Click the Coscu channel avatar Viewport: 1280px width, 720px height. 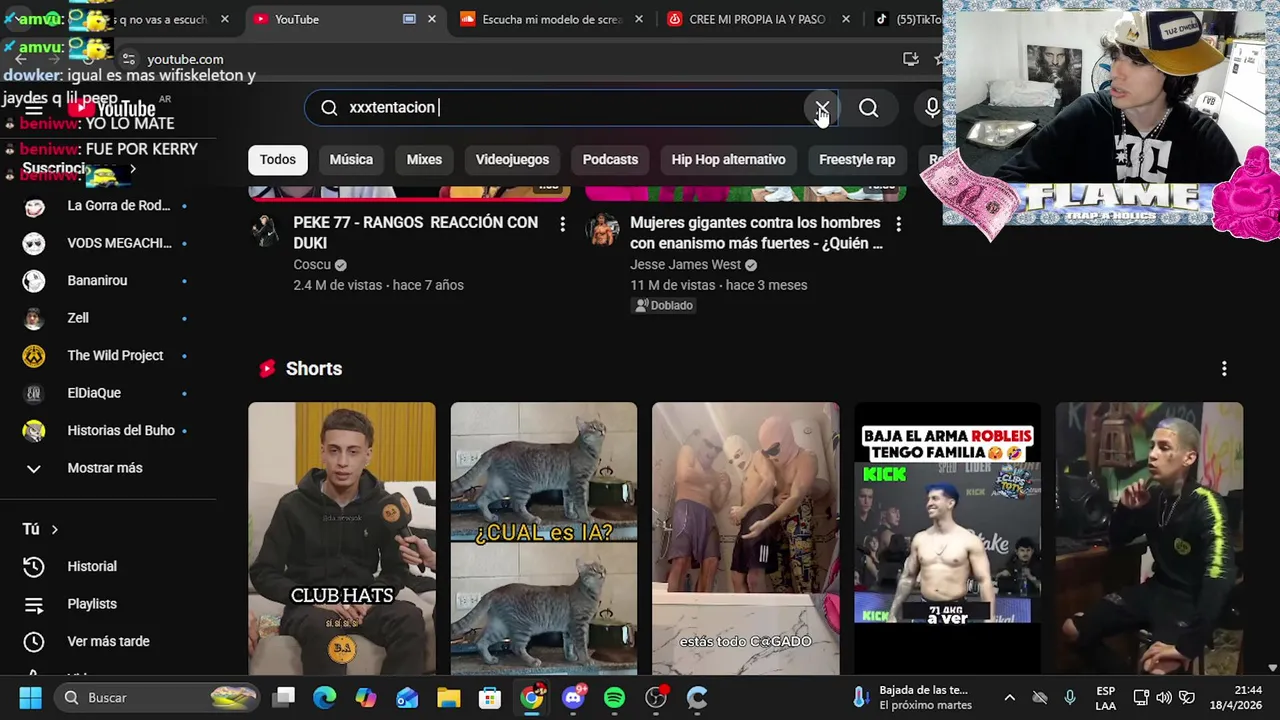tap(265, 230)
